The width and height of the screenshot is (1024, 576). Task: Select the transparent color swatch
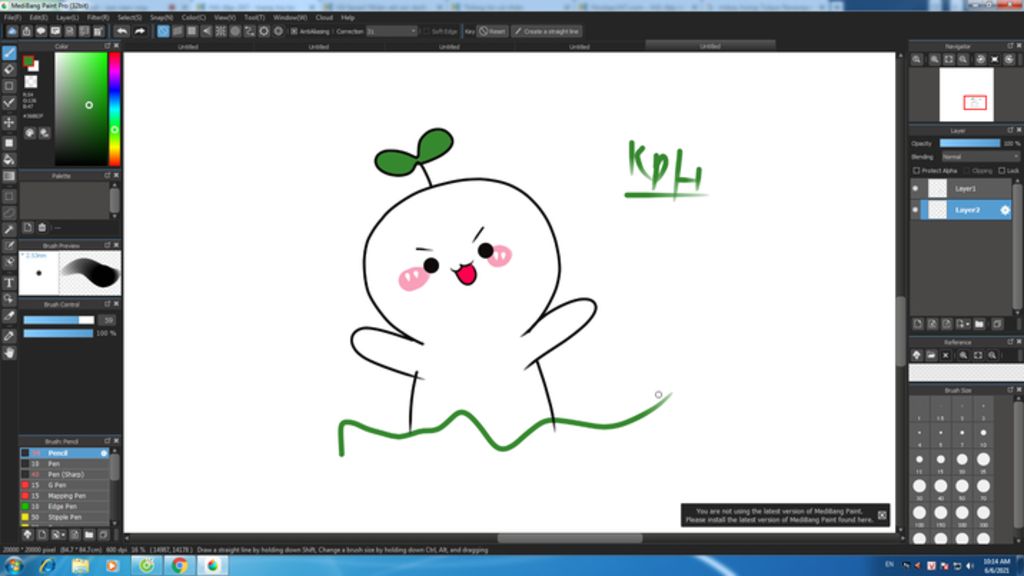[31, 82]
